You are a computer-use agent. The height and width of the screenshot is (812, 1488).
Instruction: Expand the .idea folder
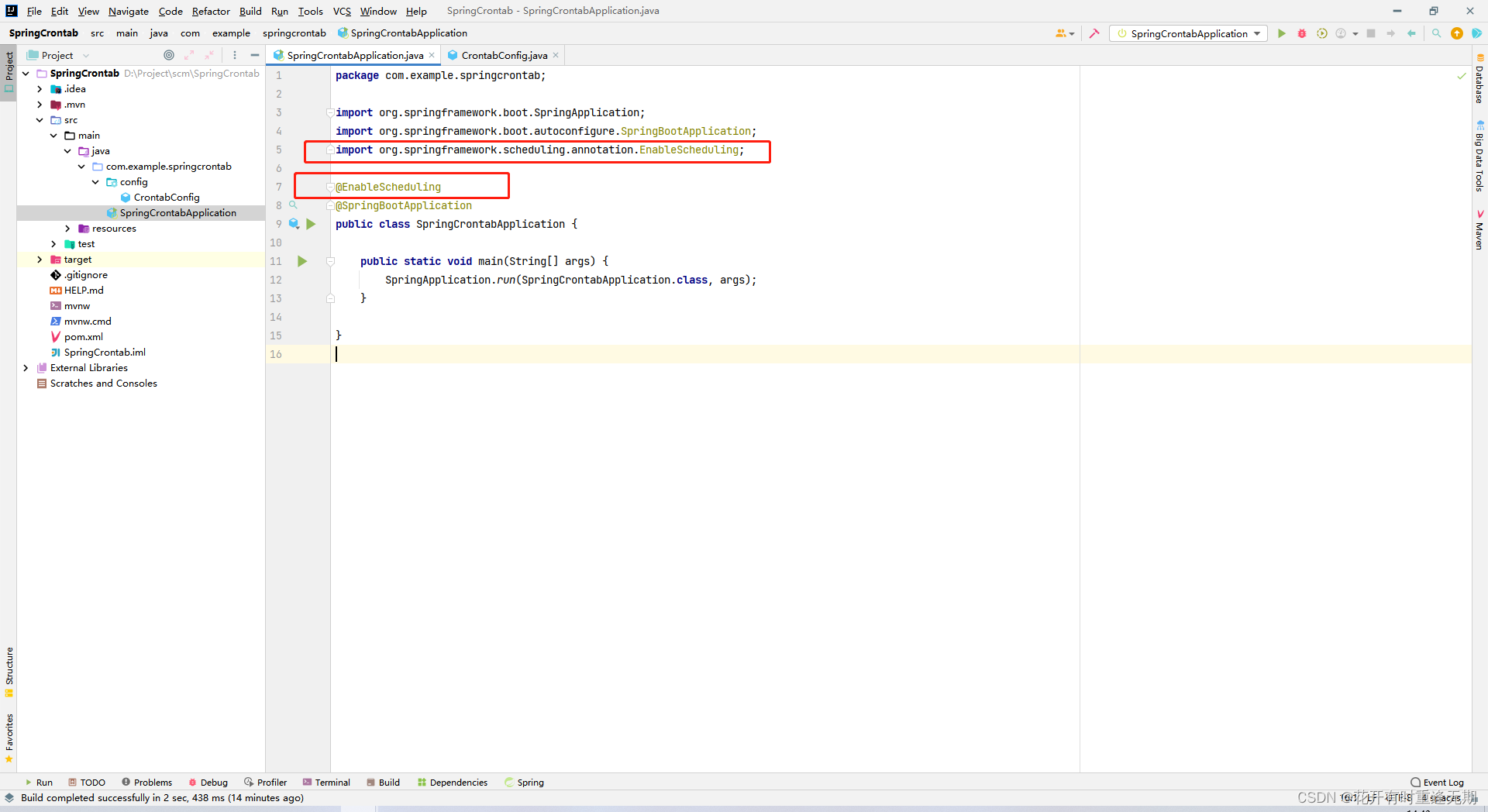coord(40,89)
